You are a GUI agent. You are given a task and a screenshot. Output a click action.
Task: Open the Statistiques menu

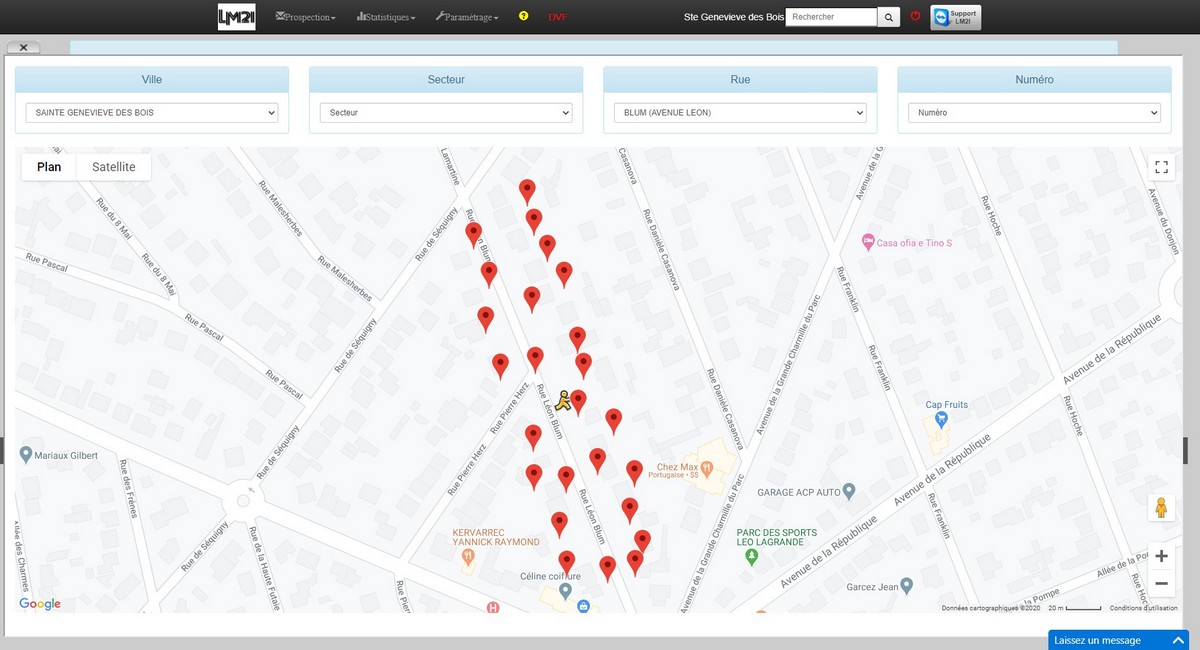coord(386,17)
